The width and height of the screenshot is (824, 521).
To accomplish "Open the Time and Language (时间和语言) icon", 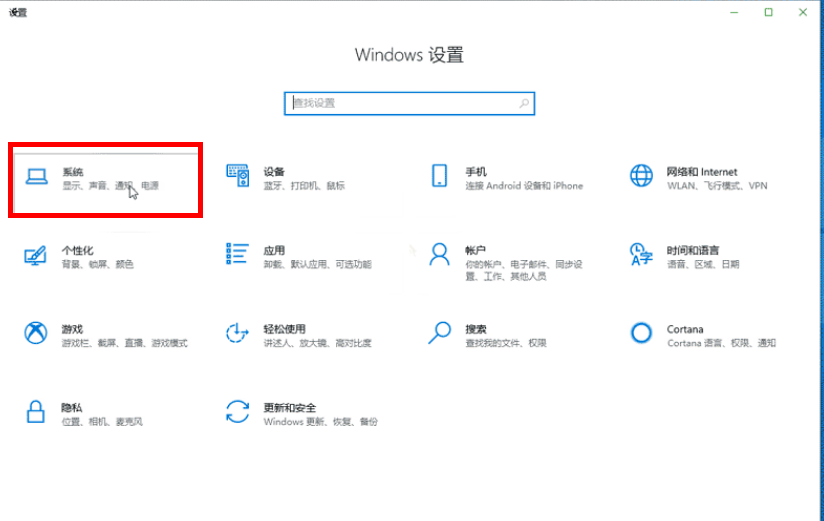I will (x=641, y=255).
